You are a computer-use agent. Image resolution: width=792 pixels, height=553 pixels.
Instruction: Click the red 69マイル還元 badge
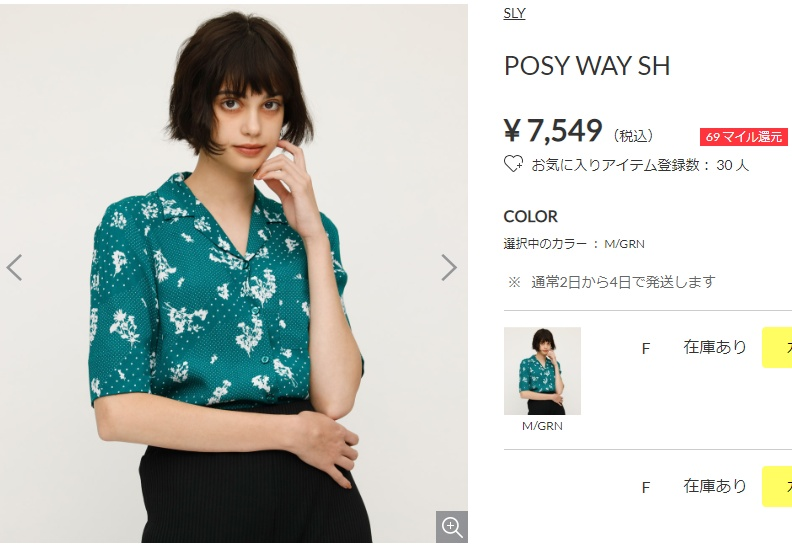(744, 137)
